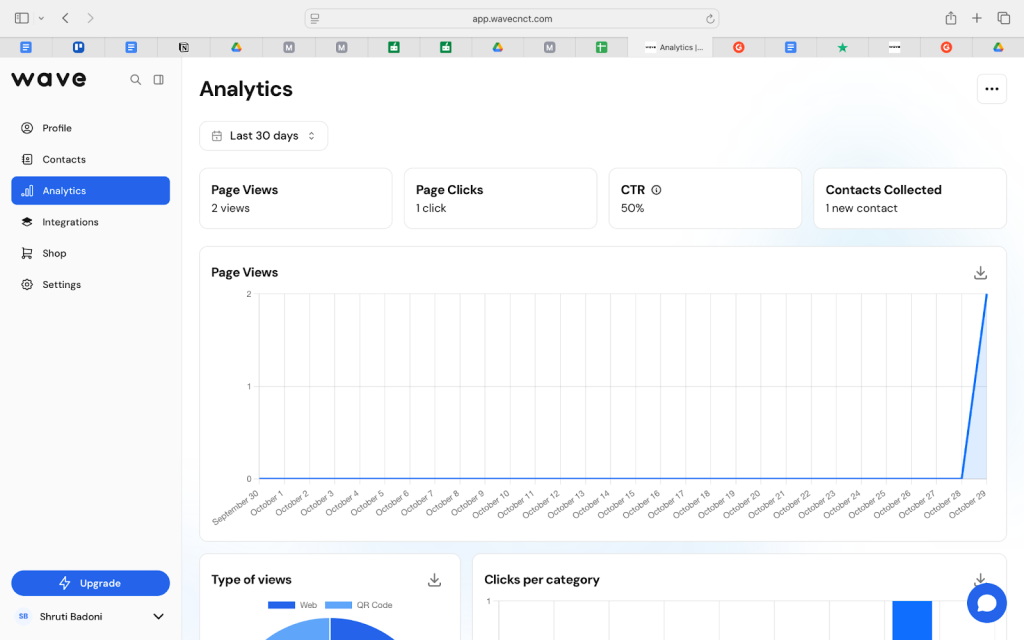
Task: Click the Upgrade button
Action: [90, 583]
